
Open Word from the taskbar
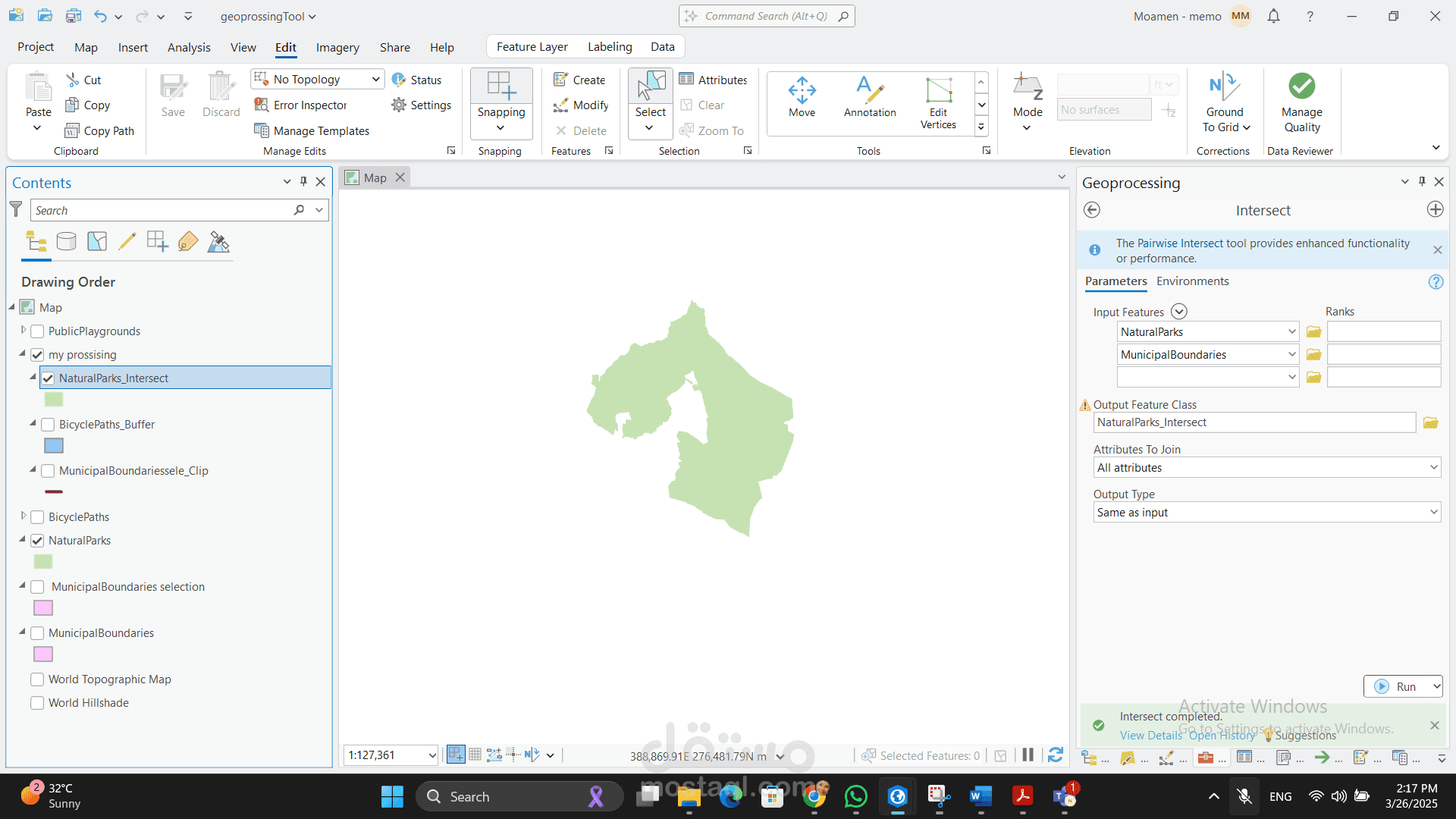(x=981, y=796)
